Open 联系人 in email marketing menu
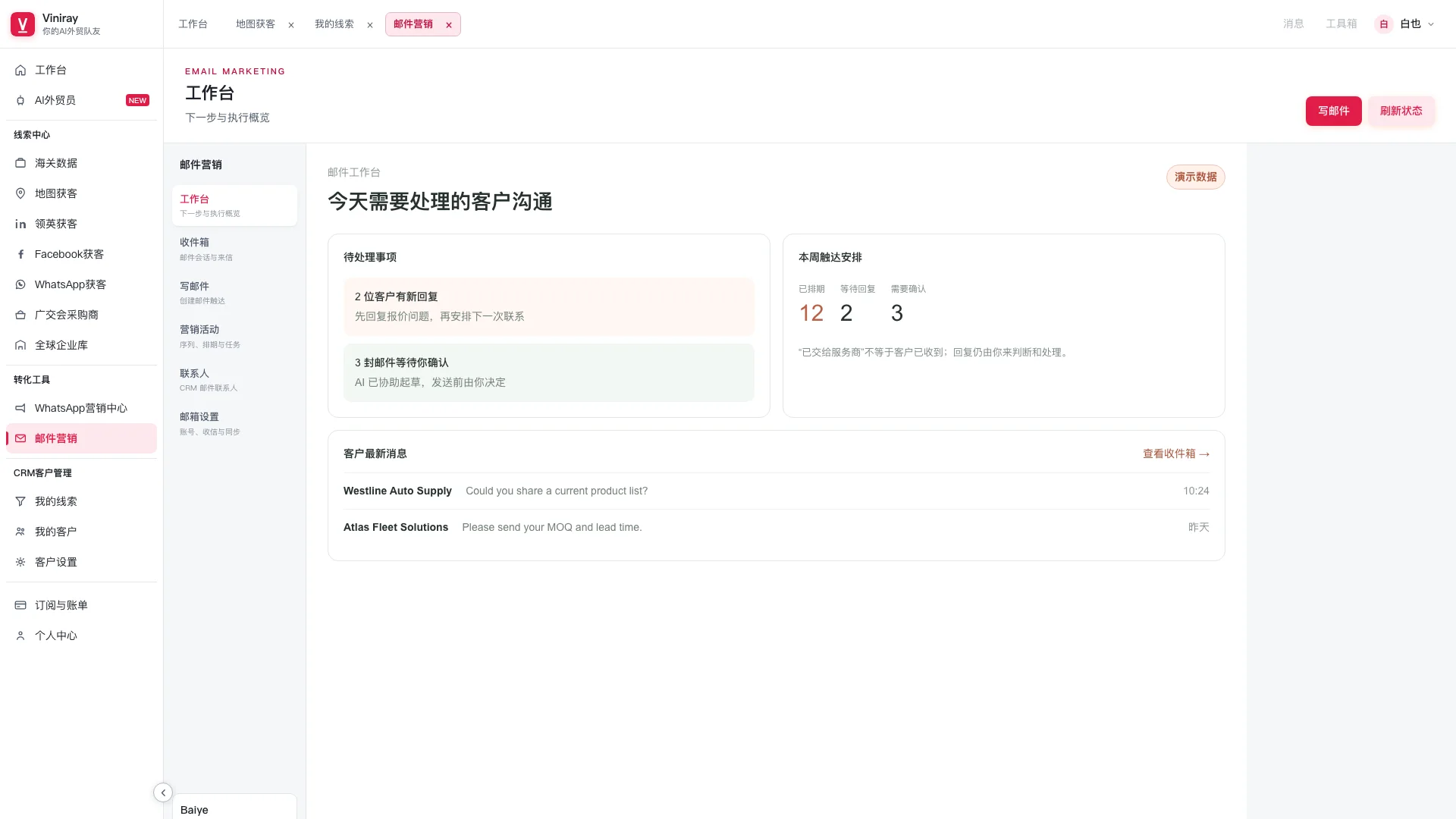 pyautogui.click(x=234, y=380)
